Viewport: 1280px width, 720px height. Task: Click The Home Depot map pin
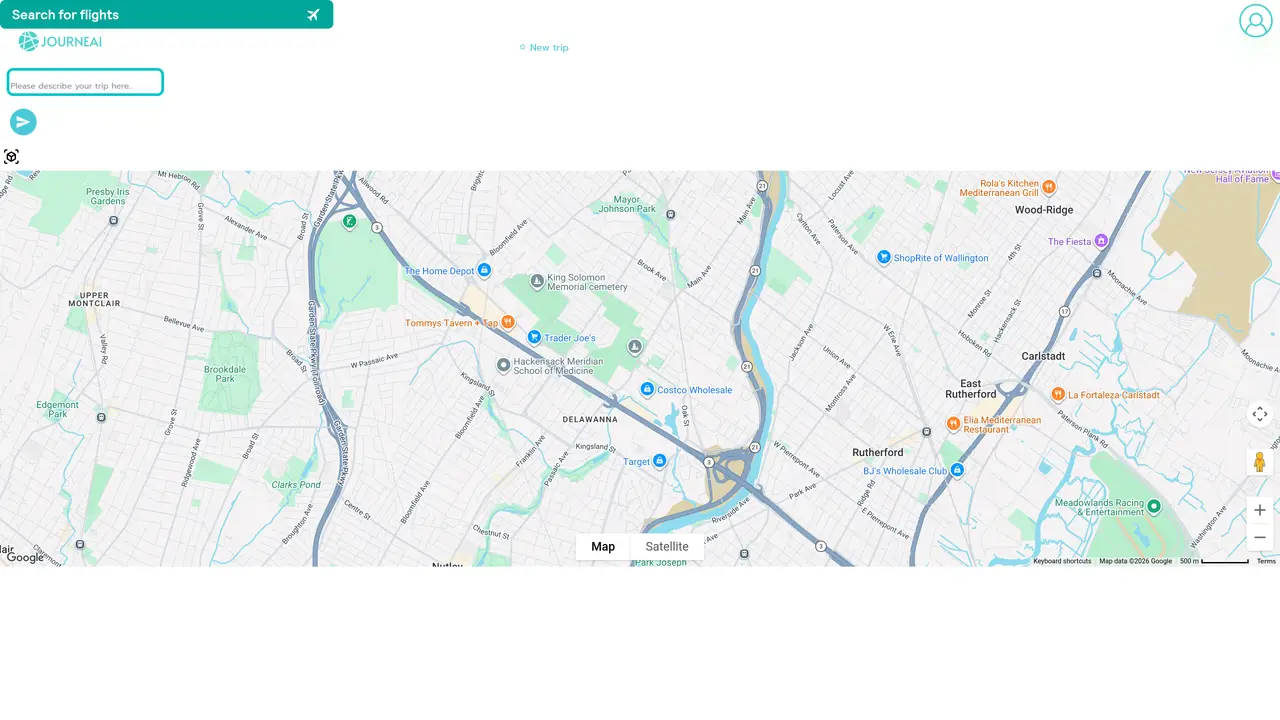point(484,270)
